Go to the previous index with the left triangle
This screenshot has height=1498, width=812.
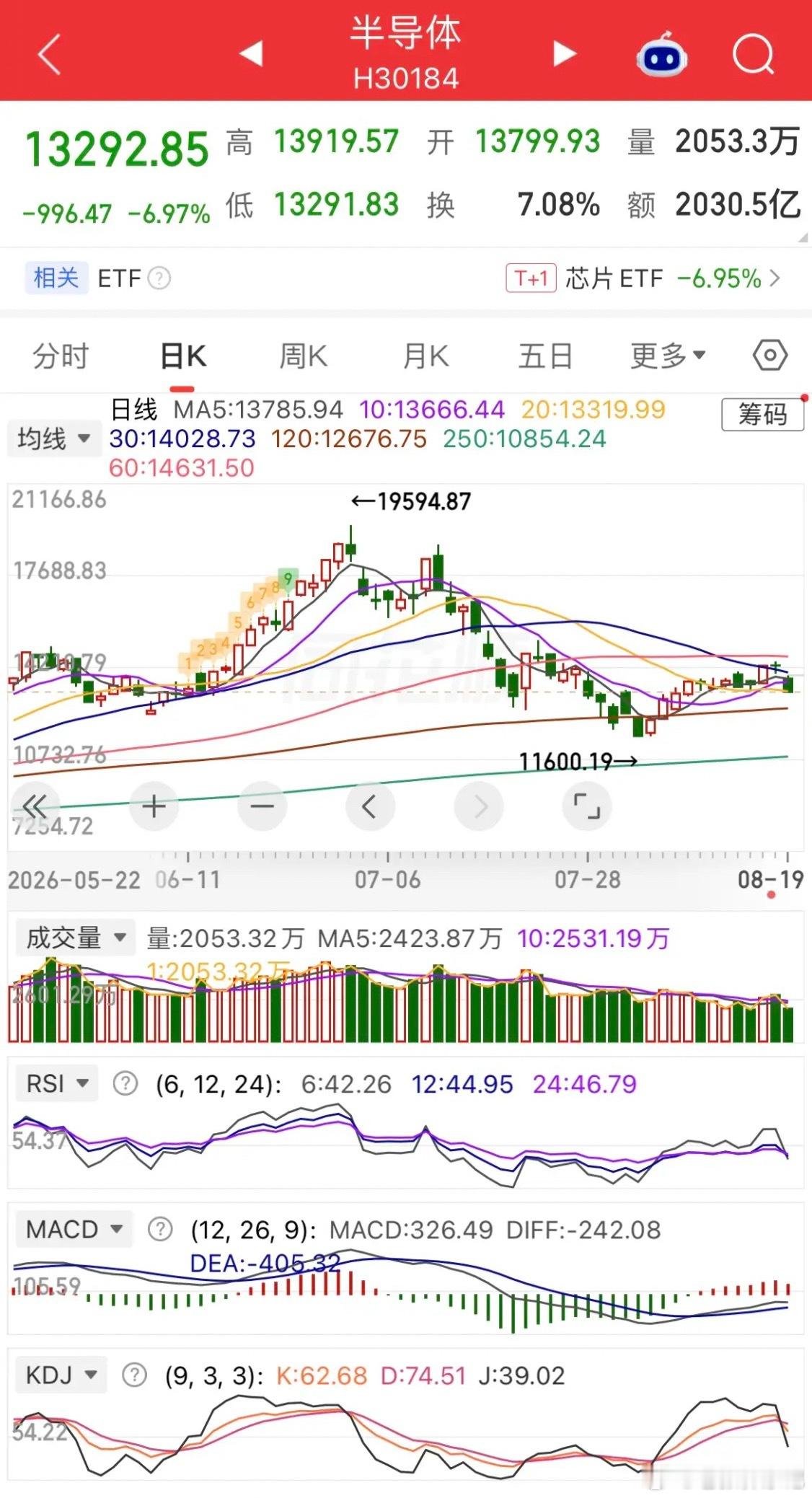click(250, 53)
